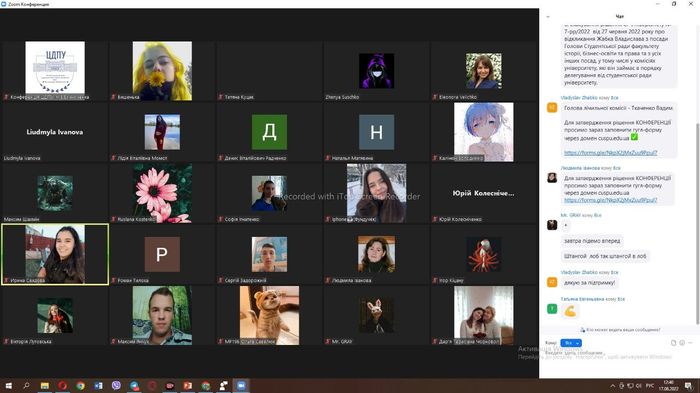Open the active Zoom taskbar icon

point(241,385)
